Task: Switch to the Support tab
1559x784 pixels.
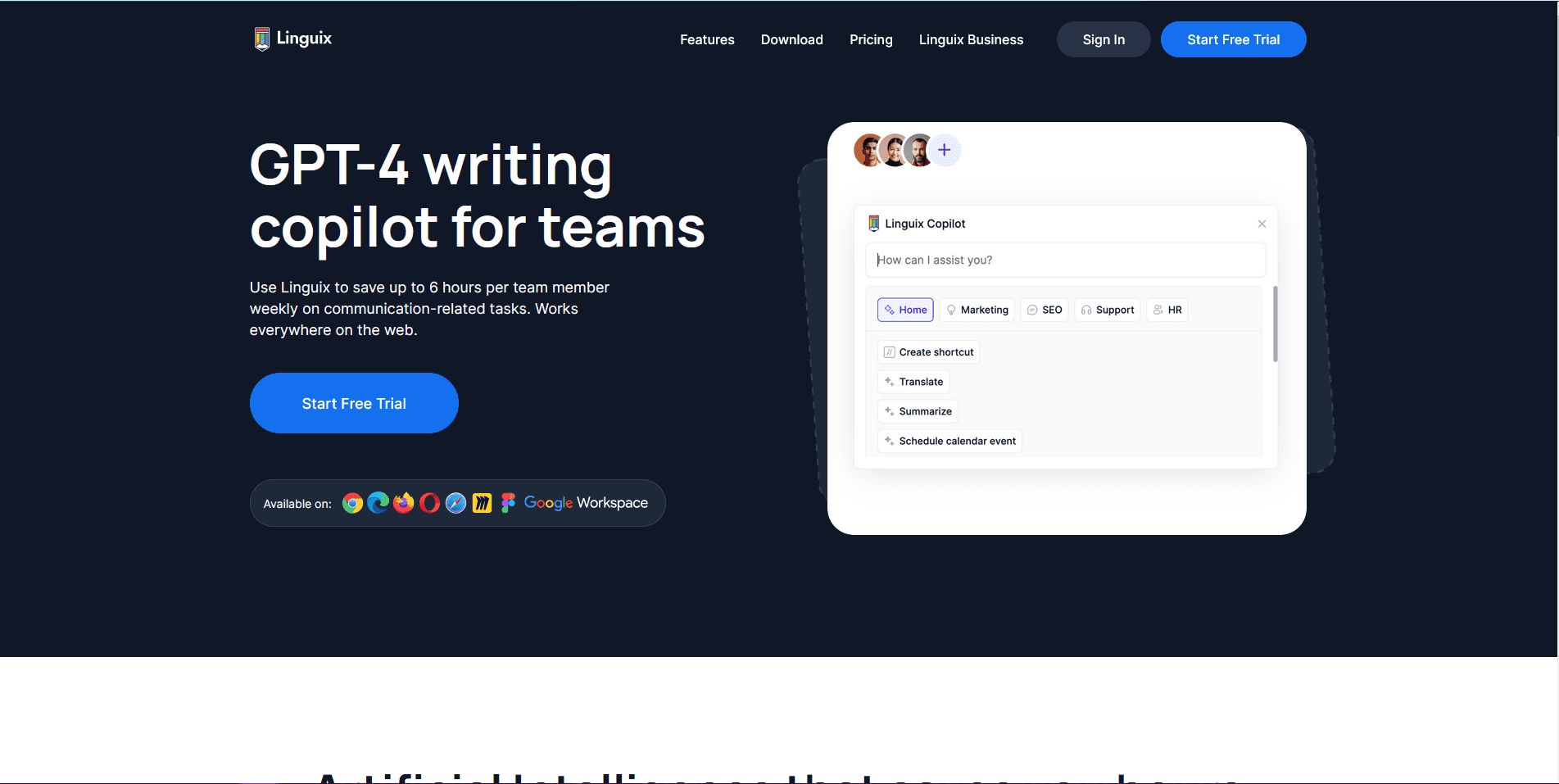Action: pos(1108,310)
